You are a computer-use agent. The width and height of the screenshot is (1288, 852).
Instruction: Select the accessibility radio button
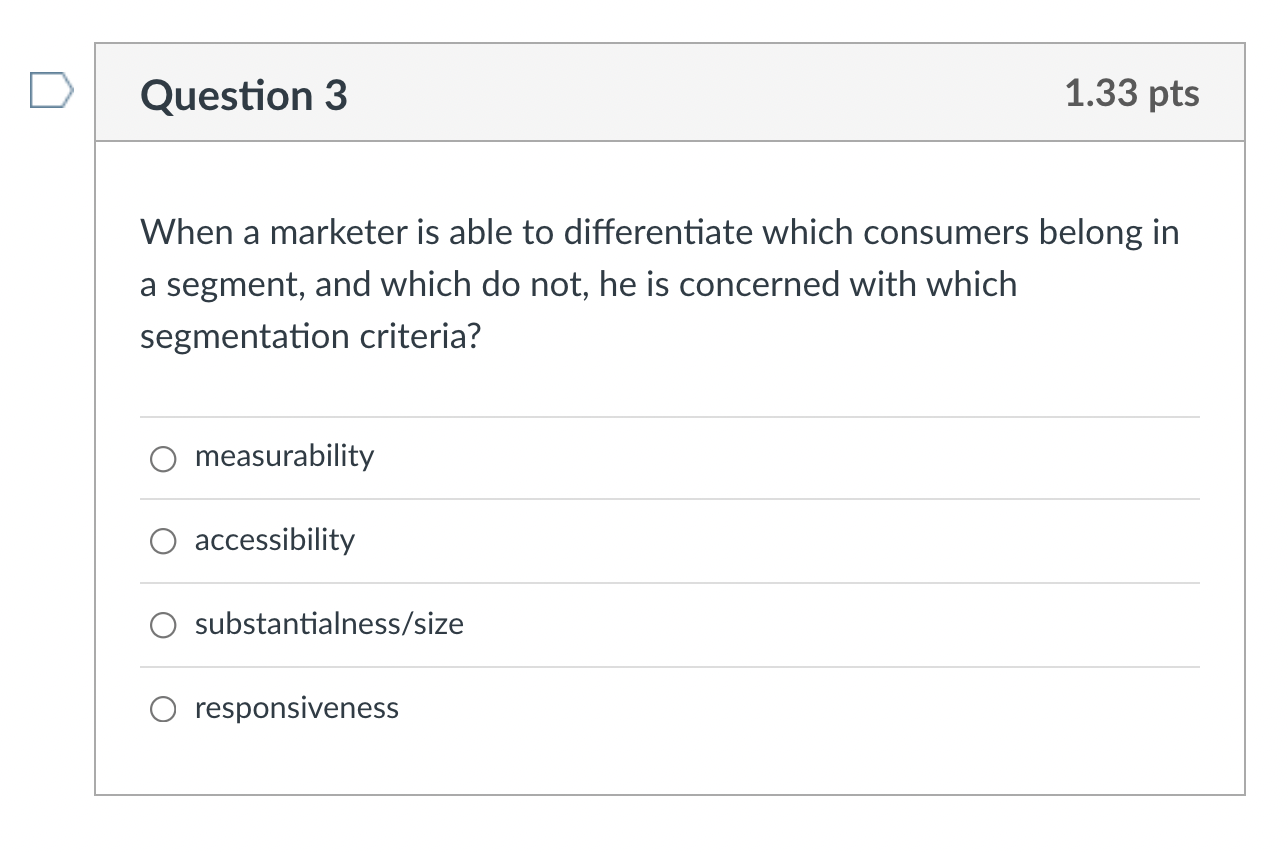pos(163,541)
